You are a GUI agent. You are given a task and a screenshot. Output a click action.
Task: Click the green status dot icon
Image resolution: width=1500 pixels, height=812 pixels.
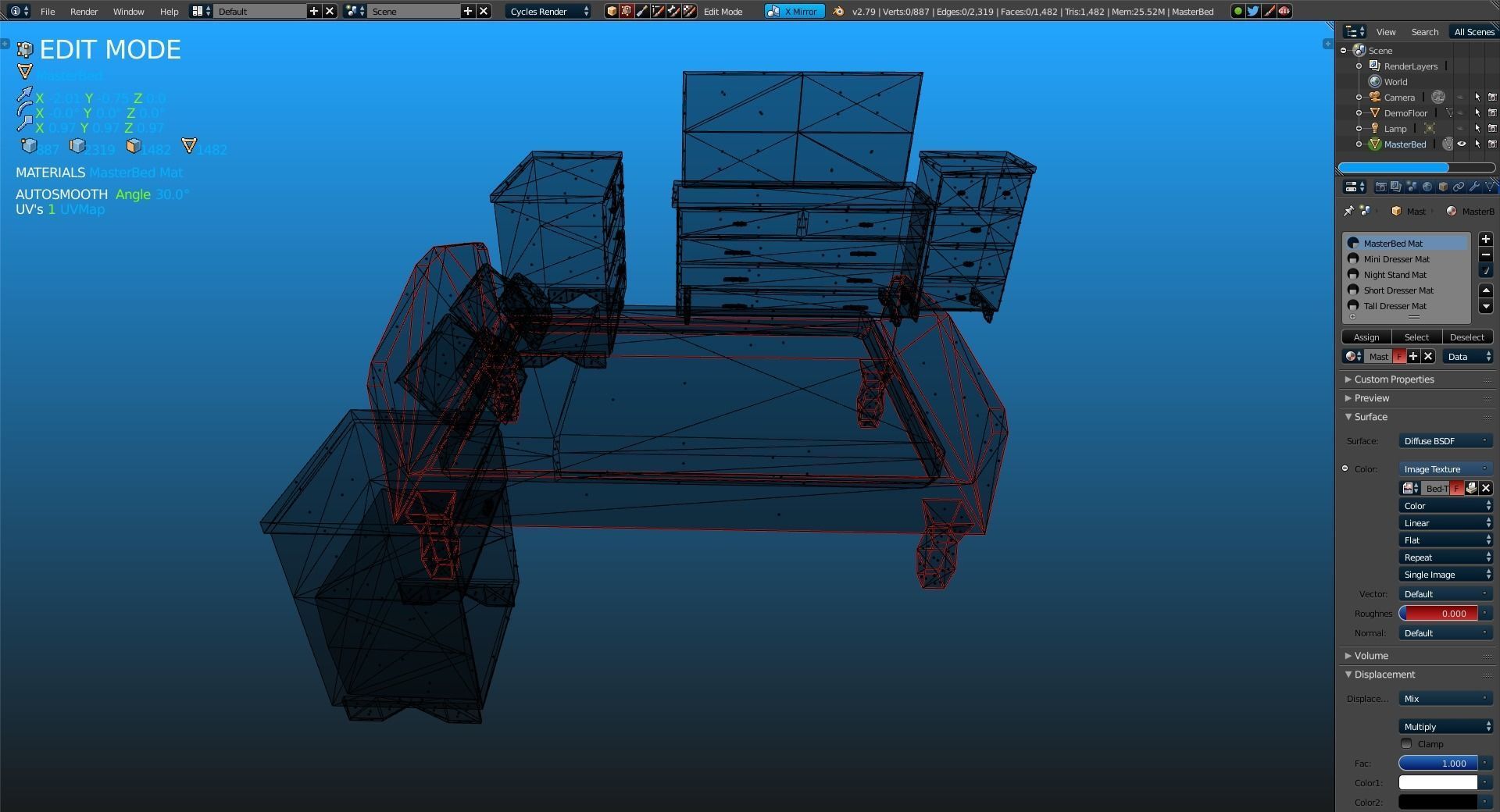coord(1237,11)
